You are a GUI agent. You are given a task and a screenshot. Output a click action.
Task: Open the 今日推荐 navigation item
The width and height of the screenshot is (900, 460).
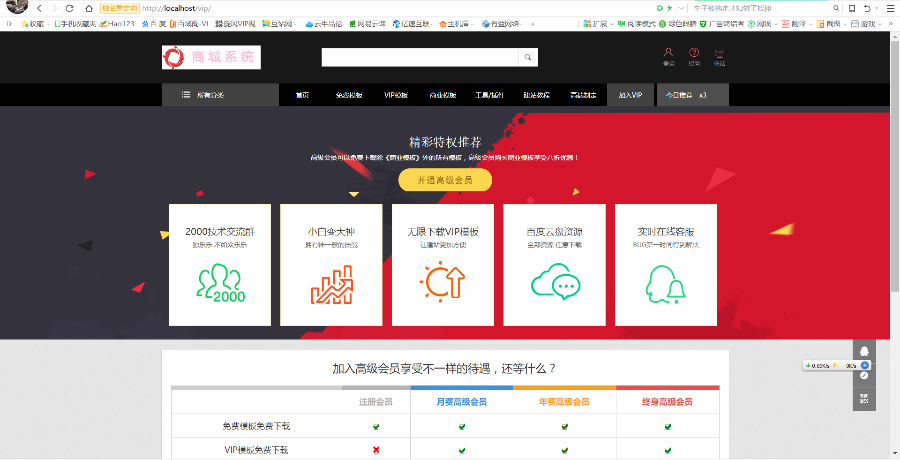coord(685,95)
